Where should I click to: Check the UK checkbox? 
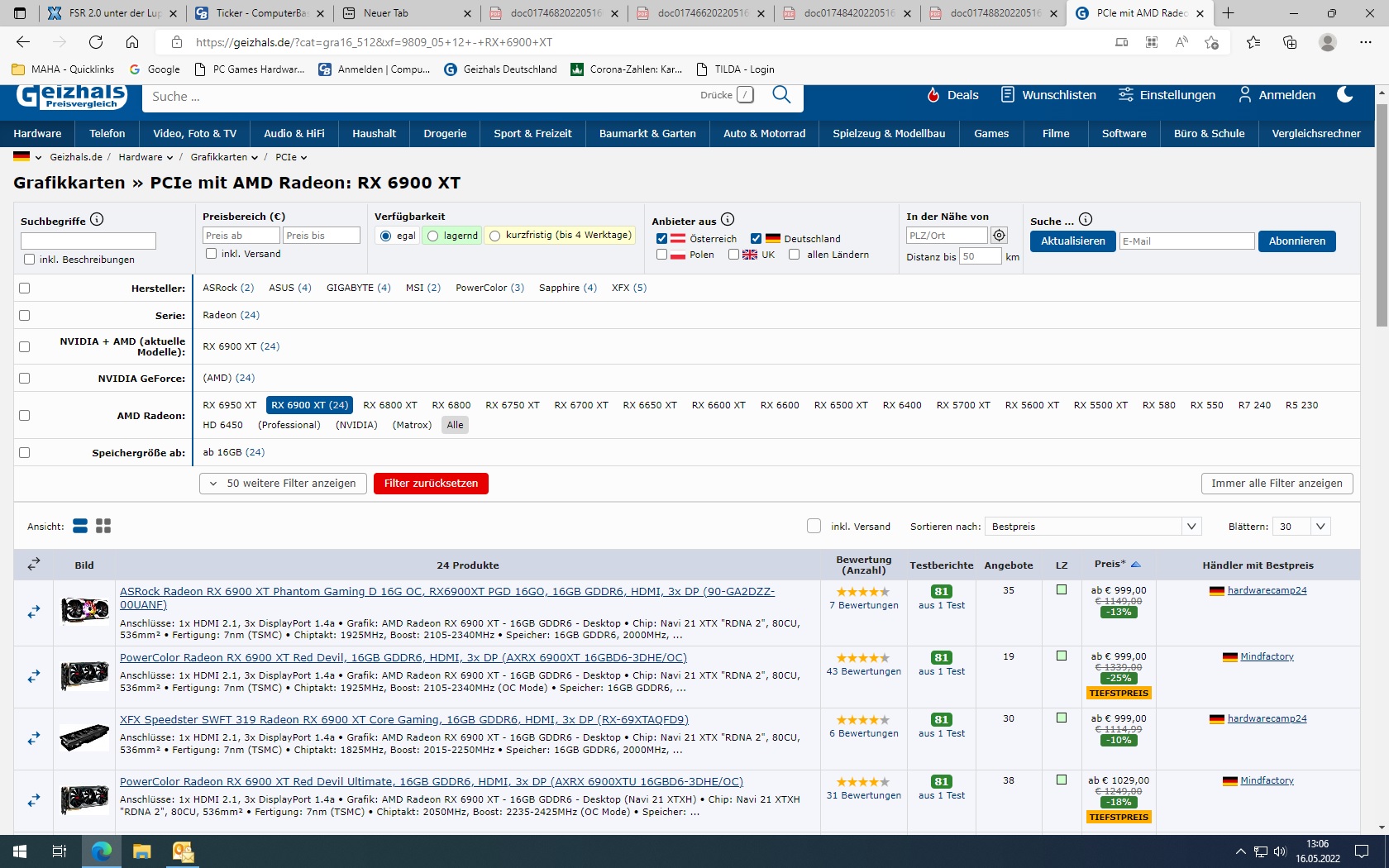(x=733, y=255)
